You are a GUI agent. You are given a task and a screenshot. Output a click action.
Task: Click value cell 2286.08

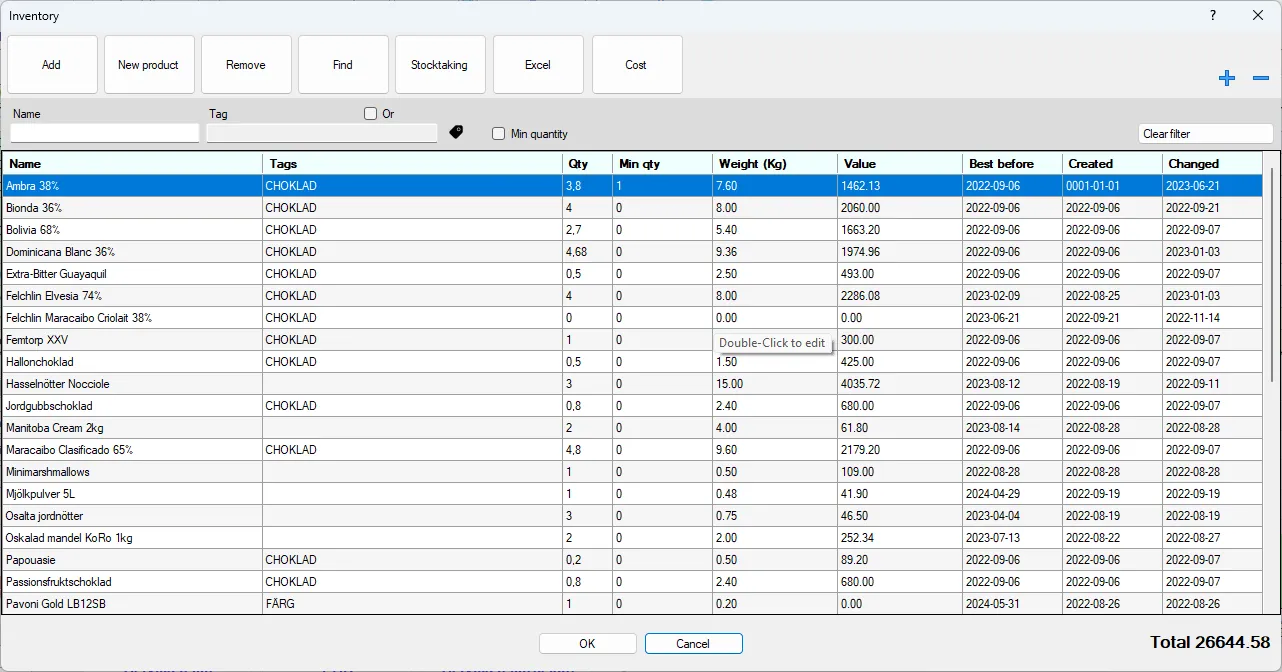(x=900, y=296)
